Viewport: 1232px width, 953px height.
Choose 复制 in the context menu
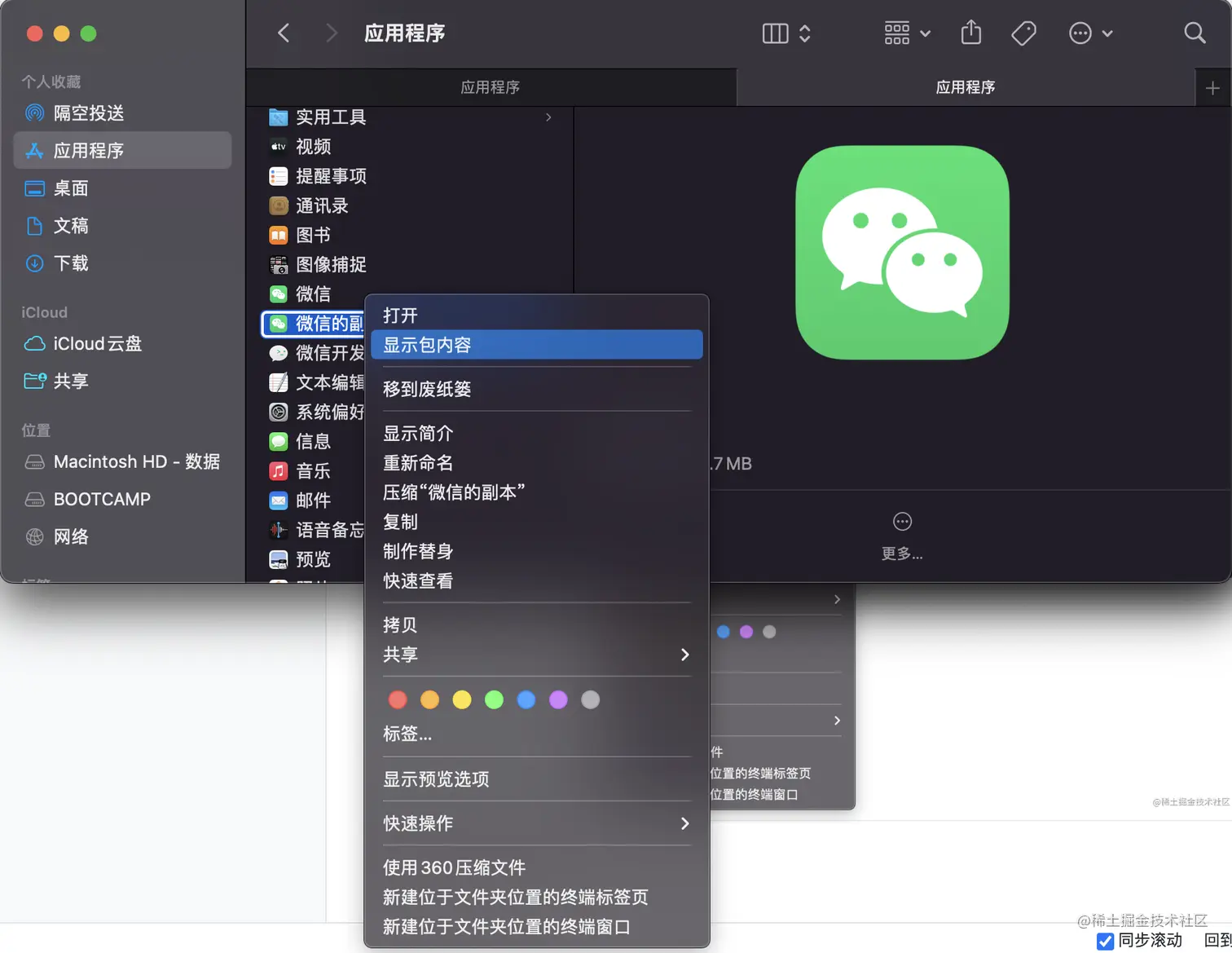[536, 522]
